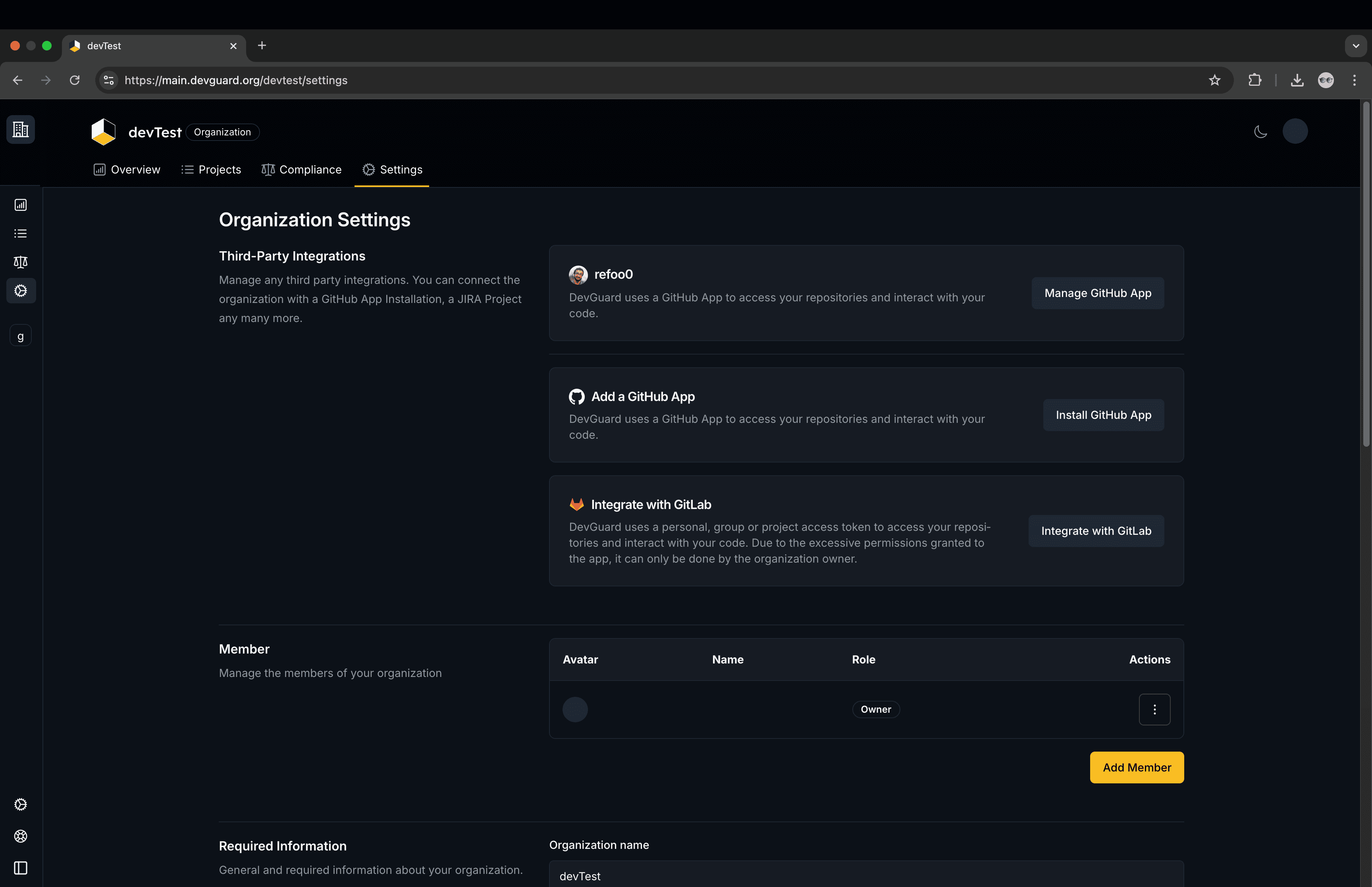The image size is (1372, 887).
Task: Open the browser extensions puzzle icon
Action: click(1254, 80)
